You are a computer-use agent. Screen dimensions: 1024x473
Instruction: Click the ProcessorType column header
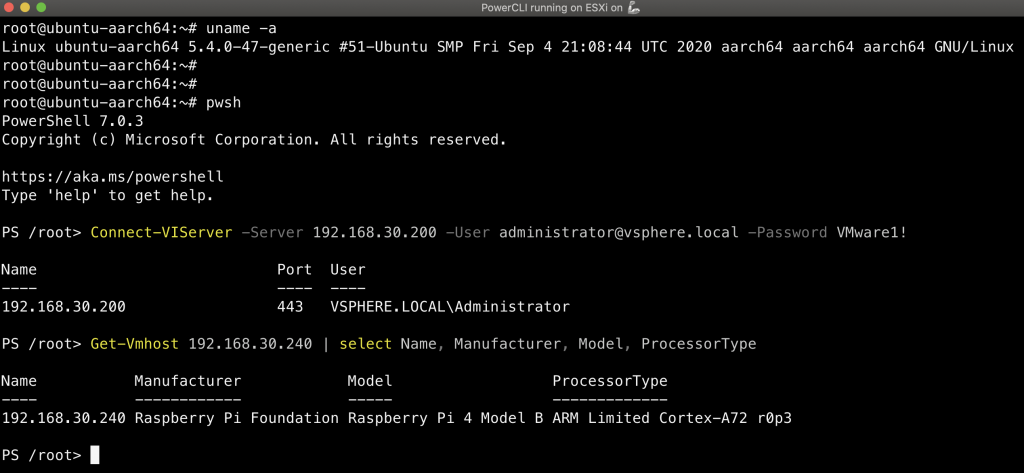click(609, 381)
